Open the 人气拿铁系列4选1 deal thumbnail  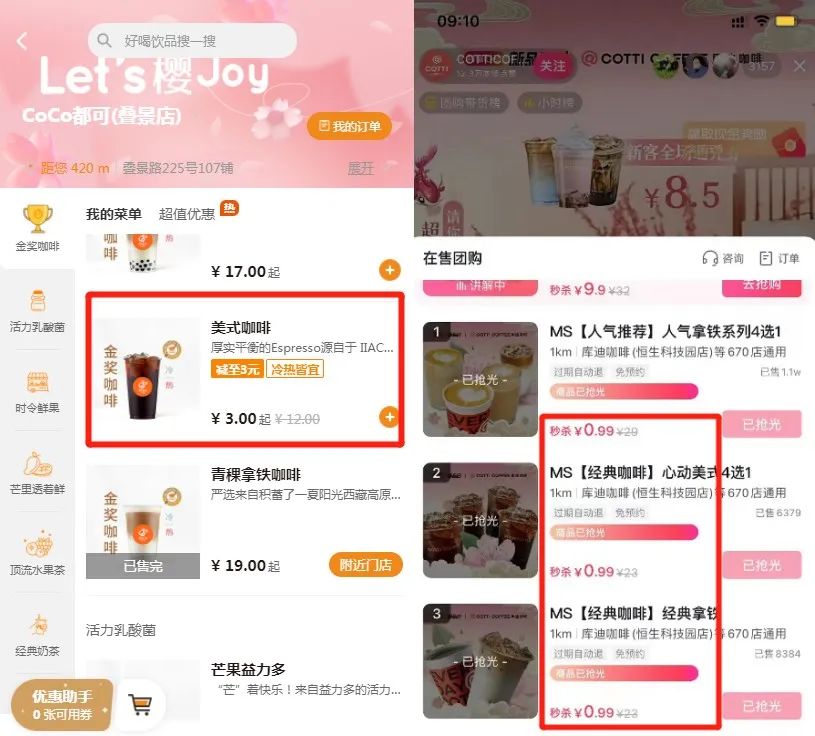[480, 379]
